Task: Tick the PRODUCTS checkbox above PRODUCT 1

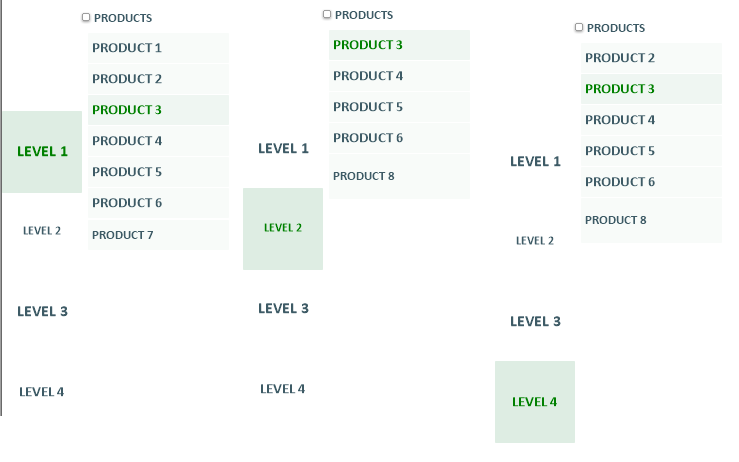Action: point(86,17)
